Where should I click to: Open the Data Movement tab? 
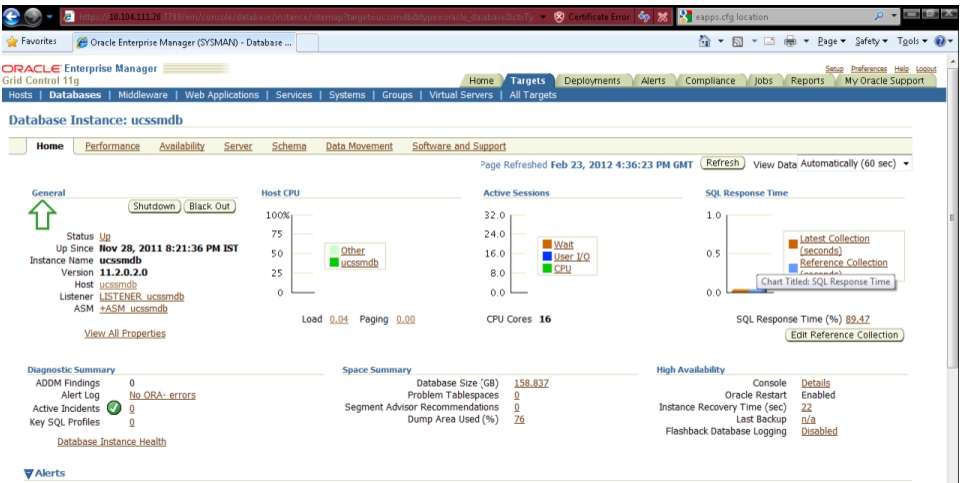point(359,146)
